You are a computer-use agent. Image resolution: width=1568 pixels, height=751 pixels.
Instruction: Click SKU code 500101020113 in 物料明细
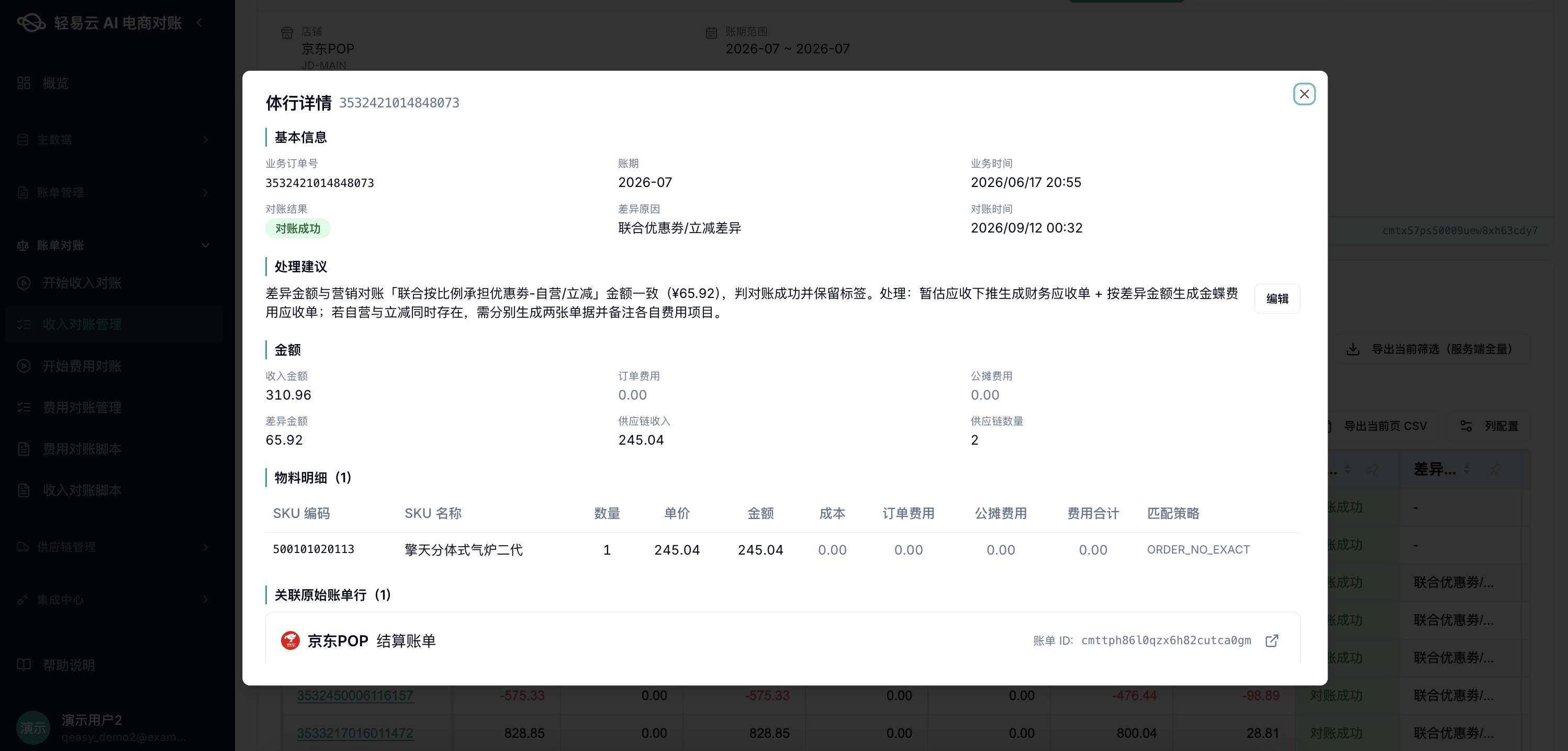pos(313,549)
